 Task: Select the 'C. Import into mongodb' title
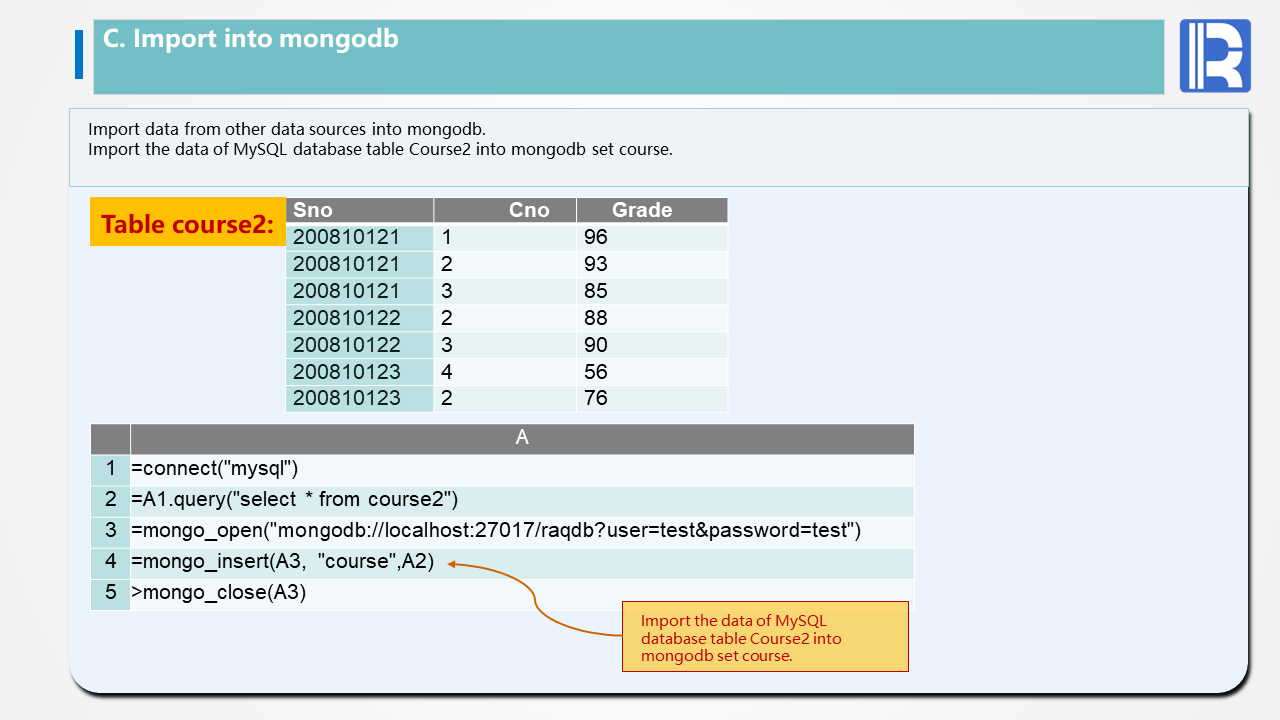pos(251,38)
